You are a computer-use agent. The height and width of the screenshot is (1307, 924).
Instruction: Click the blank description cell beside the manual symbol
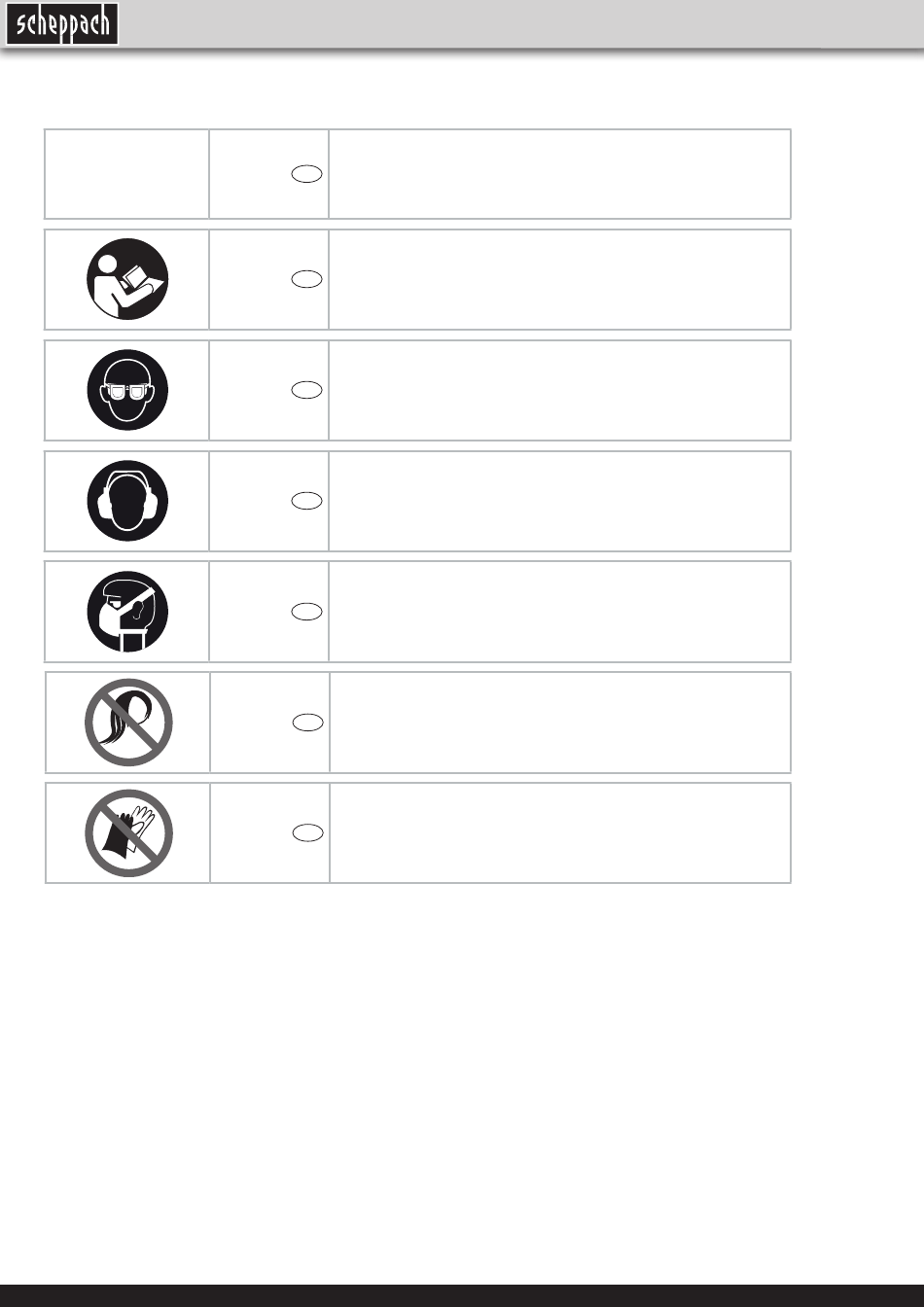(x=559, y=279)
